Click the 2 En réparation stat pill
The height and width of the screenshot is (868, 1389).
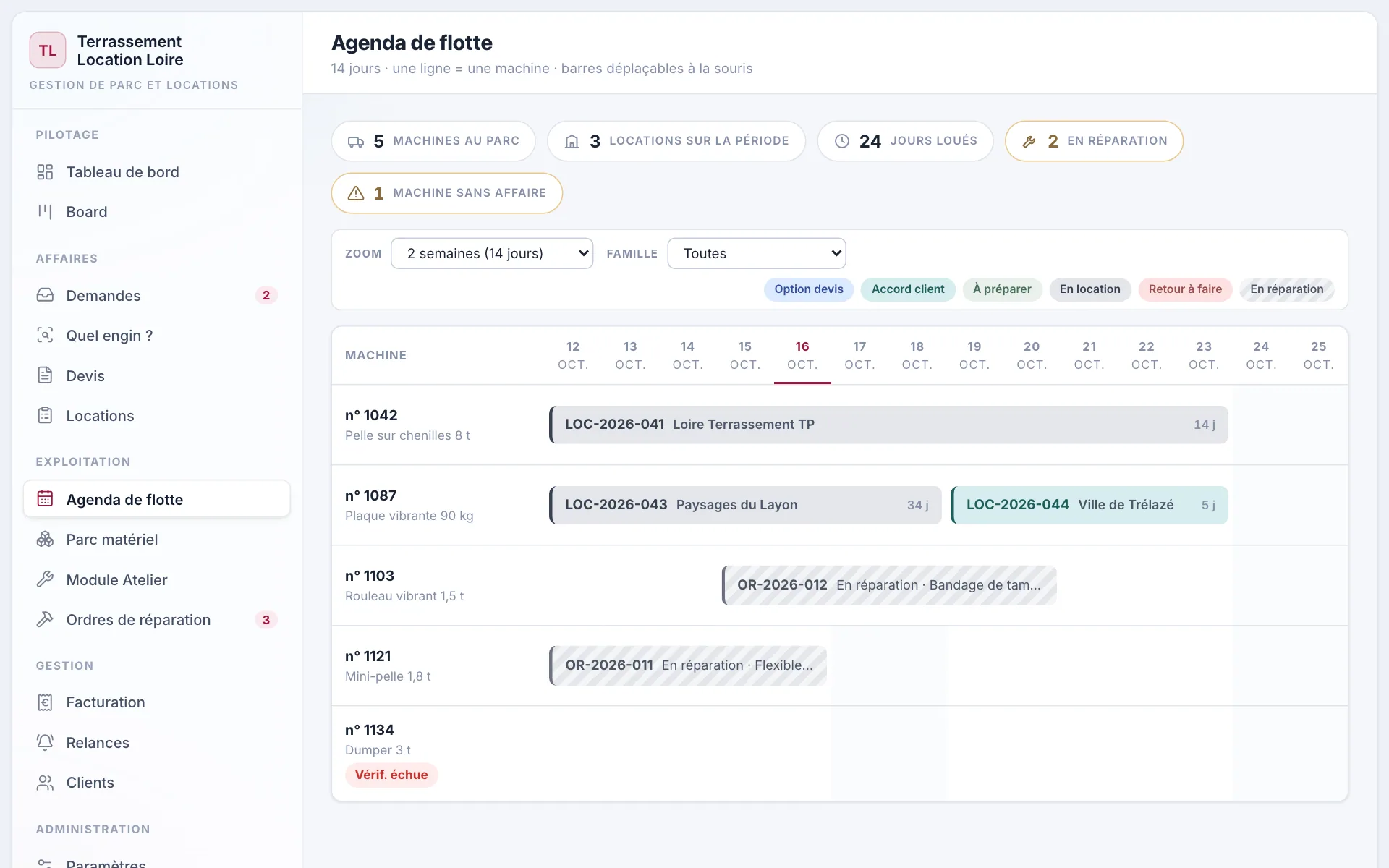click(1094, 141)
